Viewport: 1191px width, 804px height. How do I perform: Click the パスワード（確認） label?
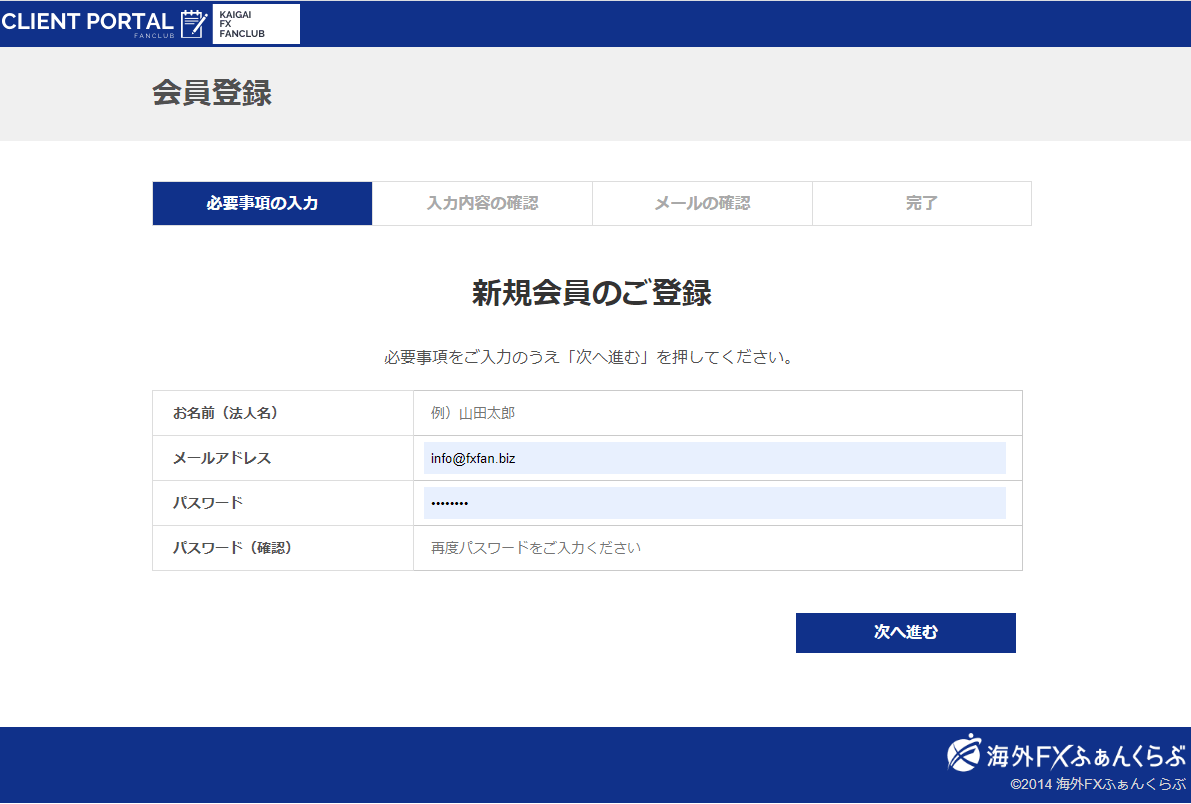[x=232, y=548]
